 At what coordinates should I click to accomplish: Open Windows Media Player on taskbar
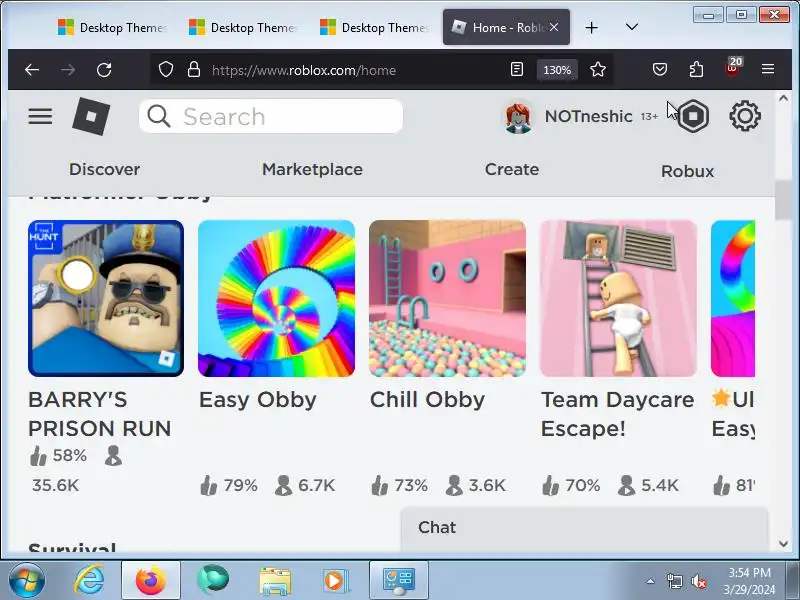[335, 581]
